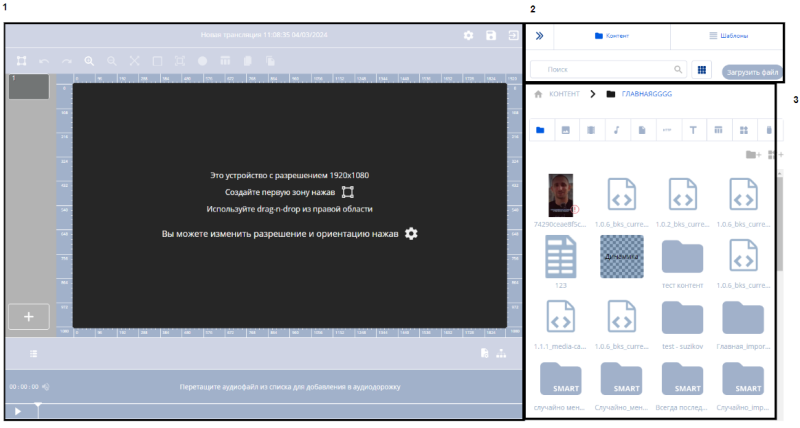Screen dimensions: 800x428
Task: Open broadcast settings gear in header
Action: coord(468,36)
